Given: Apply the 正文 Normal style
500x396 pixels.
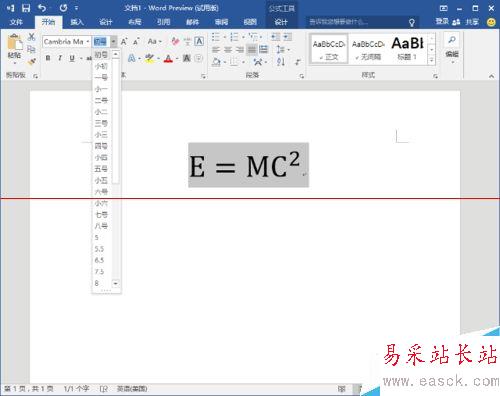Looking at the screenshot, I should pyautogui.click(x=329, y=49).
